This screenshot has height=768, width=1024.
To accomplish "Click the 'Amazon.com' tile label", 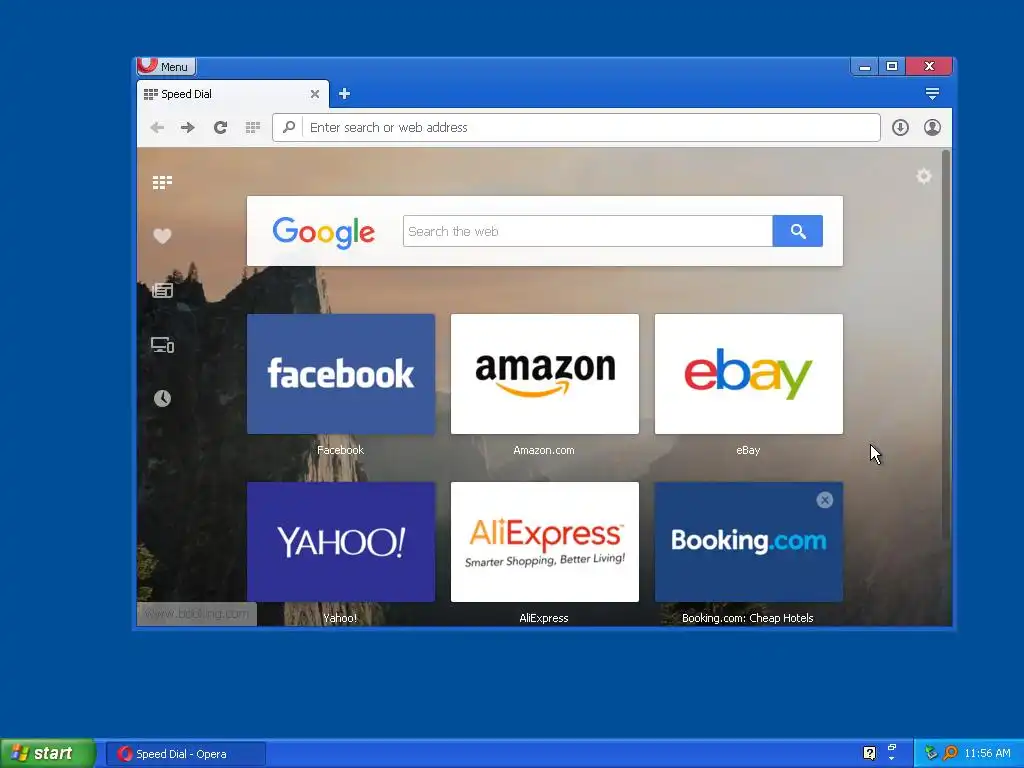I will click(544, 450).
